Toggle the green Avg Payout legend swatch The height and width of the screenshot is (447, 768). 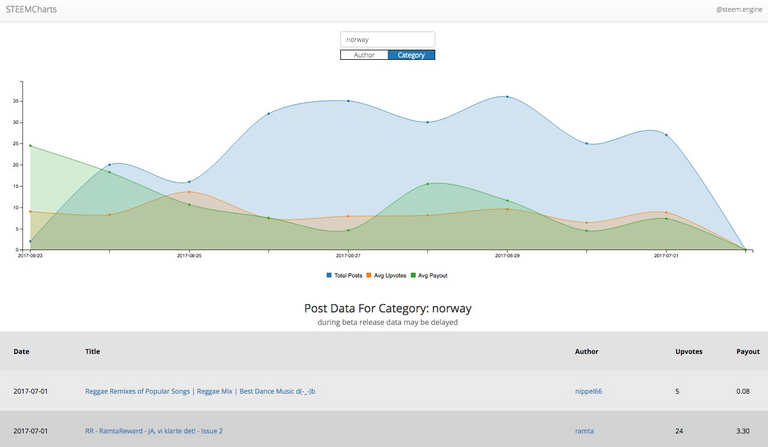tap(413, 275)
